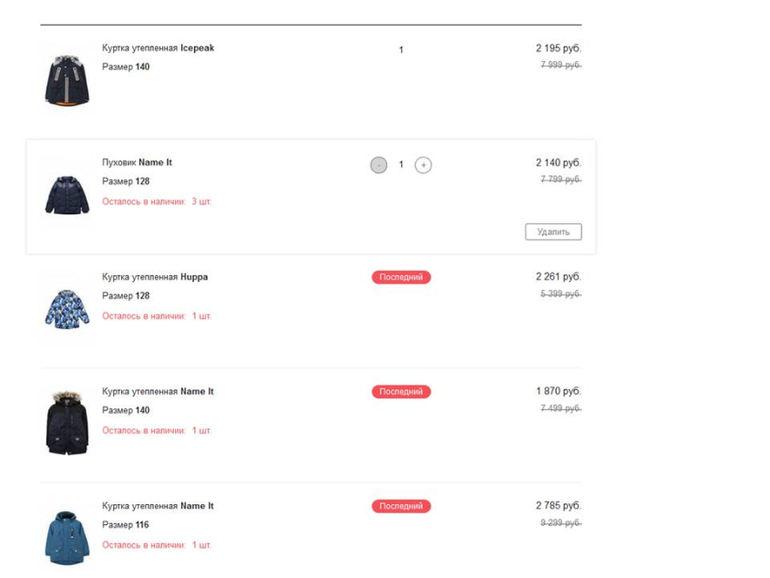Click the plus button to increase Name It quantity
Viewport: 770px width, 578px height.
423,165
